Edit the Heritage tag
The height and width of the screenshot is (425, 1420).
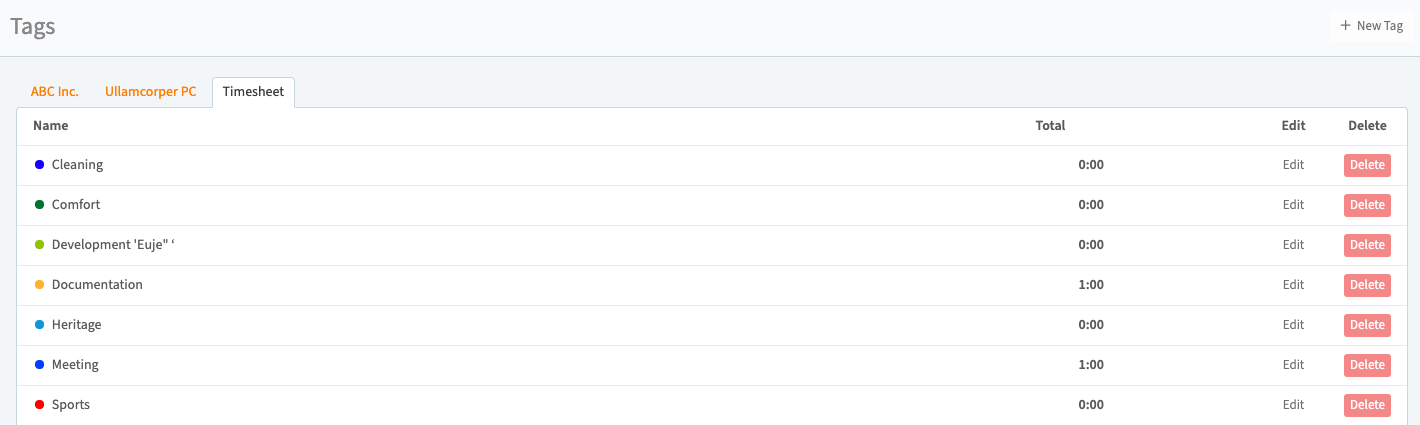[x=1293, y=325]
